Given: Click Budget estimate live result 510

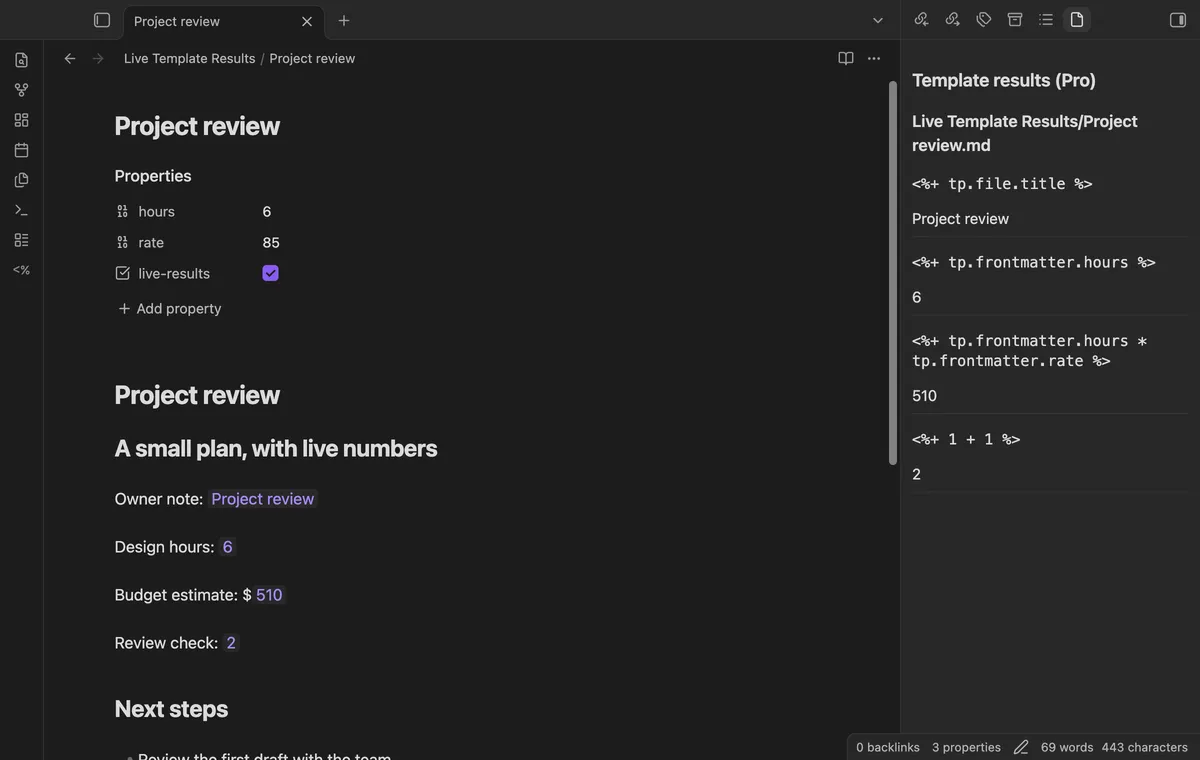Looking at the screenshot, I should click(269, 595).
